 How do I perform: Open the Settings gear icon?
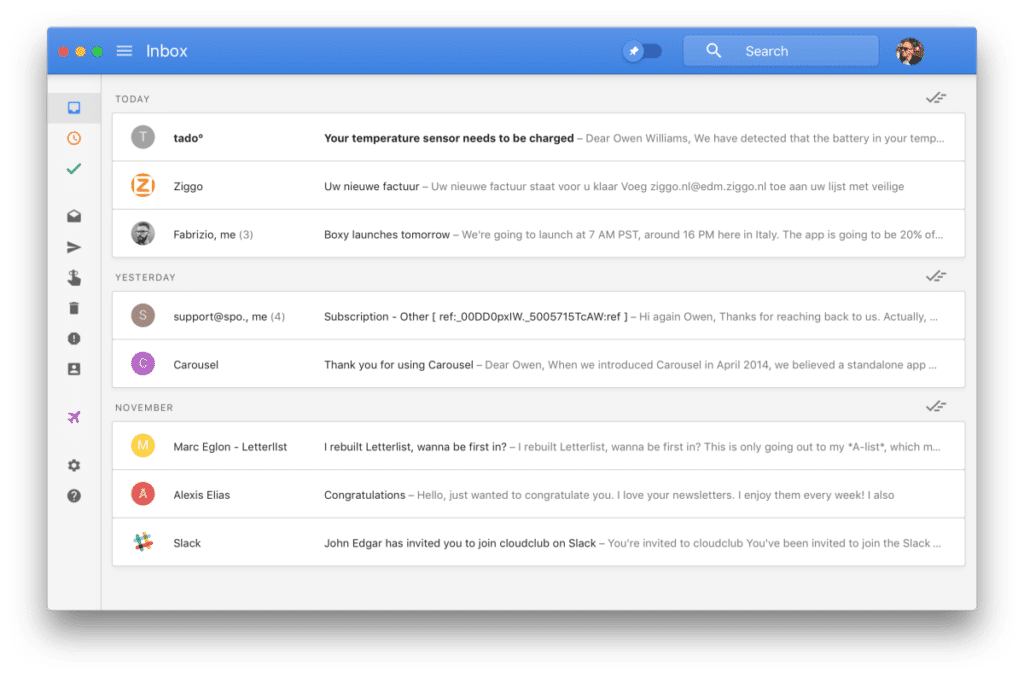point(74,465)
